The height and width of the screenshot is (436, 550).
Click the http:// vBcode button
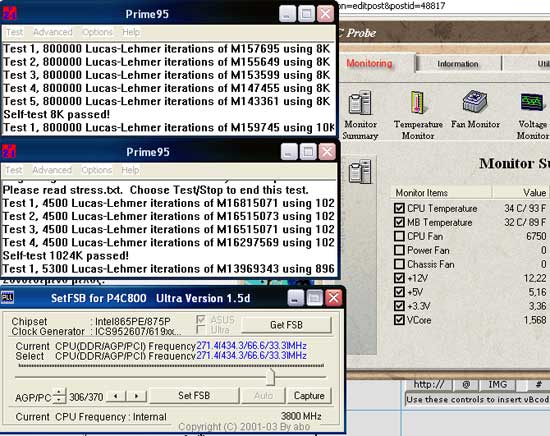[x=429, y=384]
